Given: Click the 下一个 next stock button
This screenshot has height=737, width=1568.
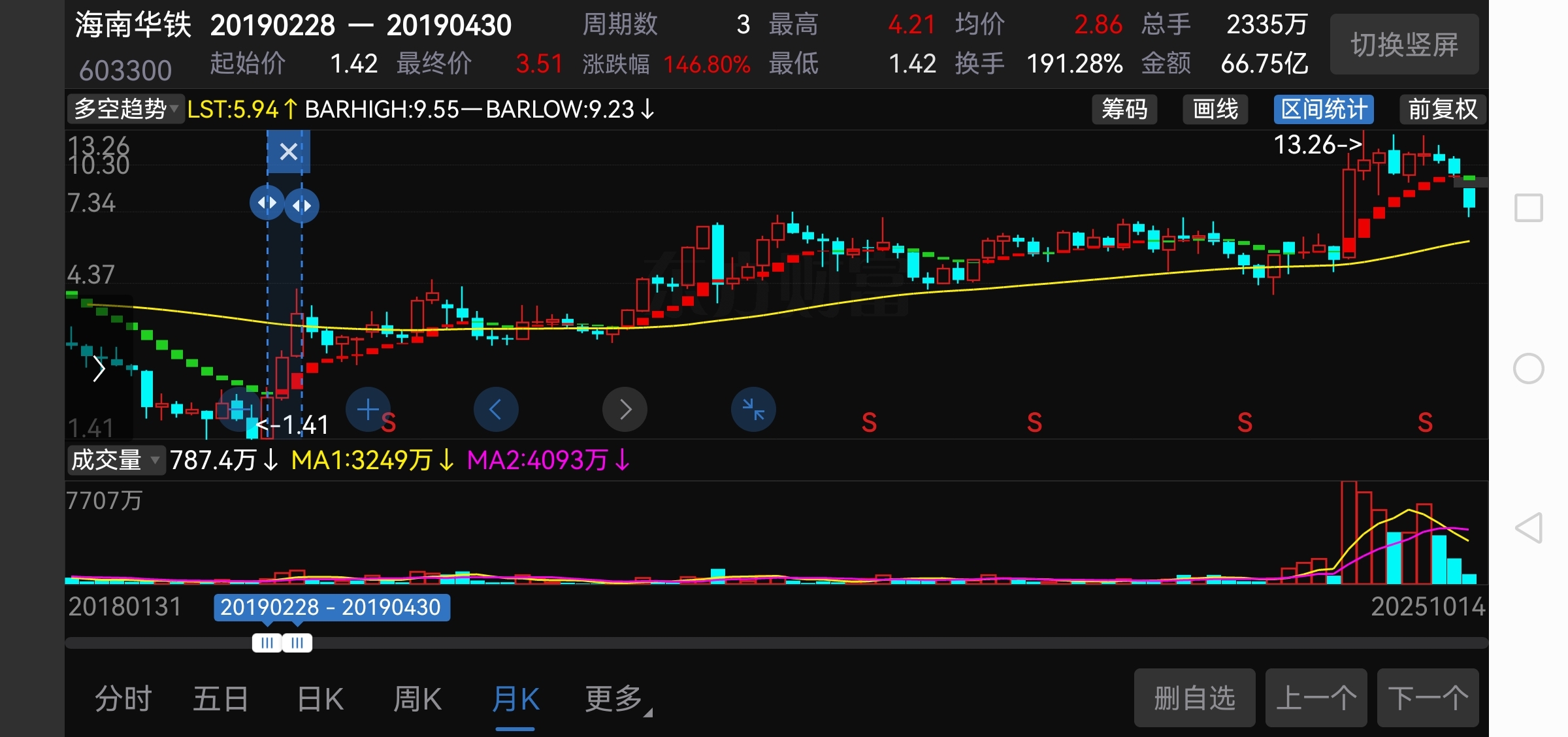Looking at the screenshot, I should [x=1428, y=698].
